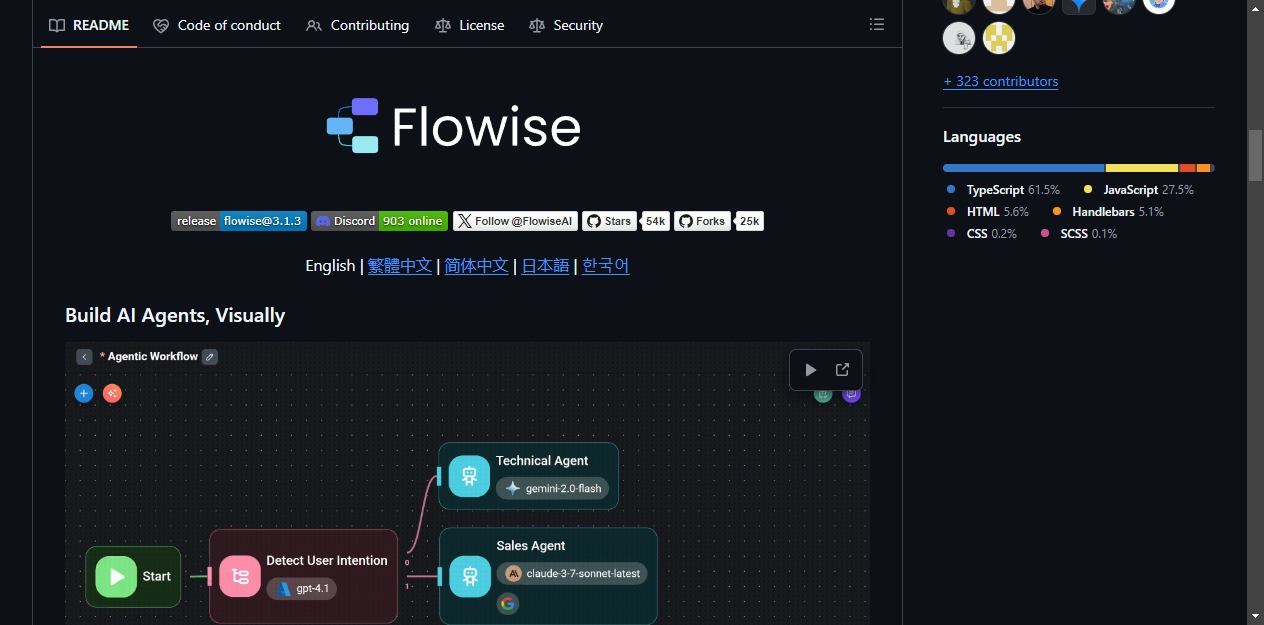Click the purple chat icon on canvas
Image resolution: width=1264 pixels, height=625 pixels.
(x=852, y=395)
